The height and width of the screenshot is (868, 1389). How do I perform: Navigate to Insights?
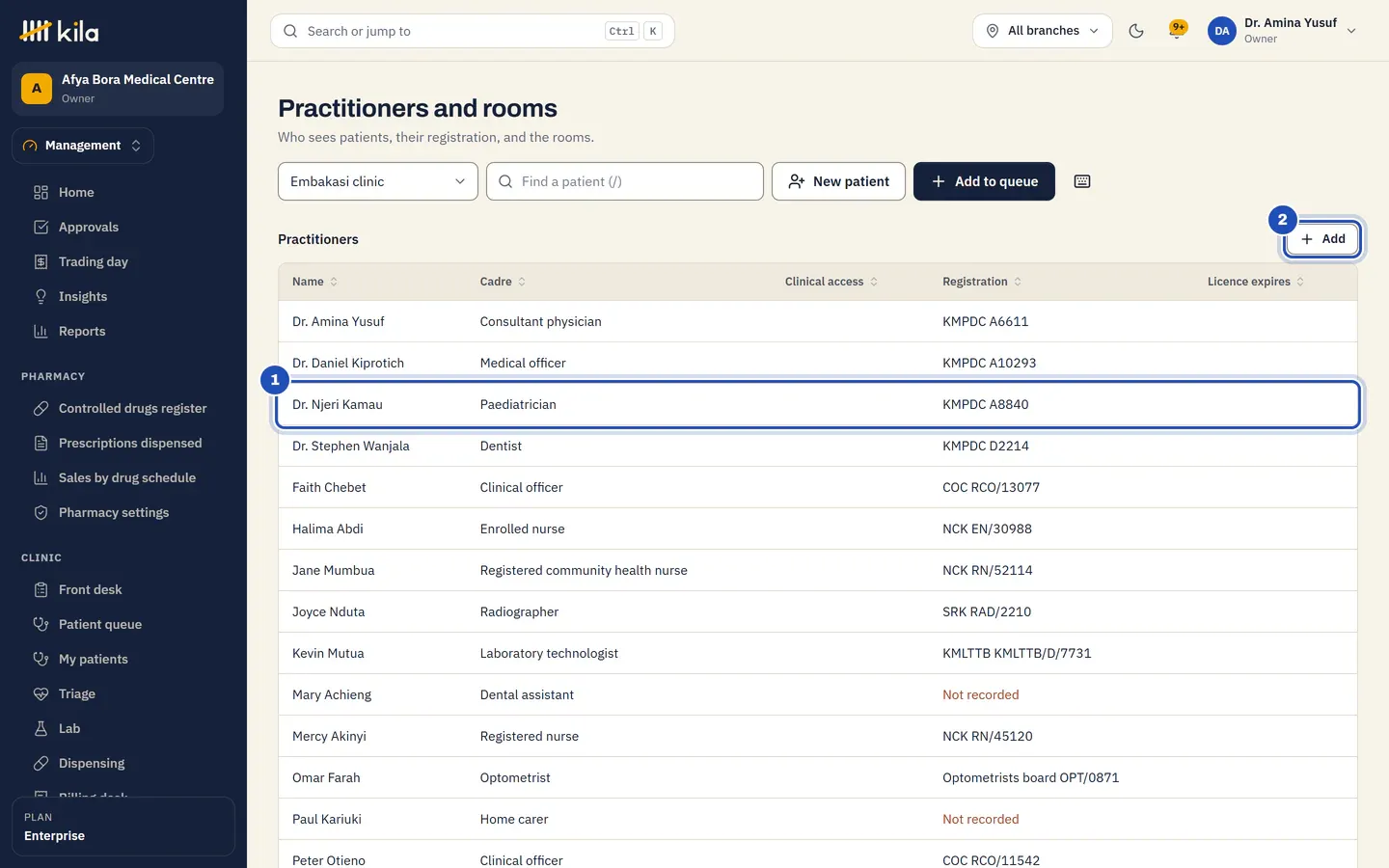coord(83,296)
